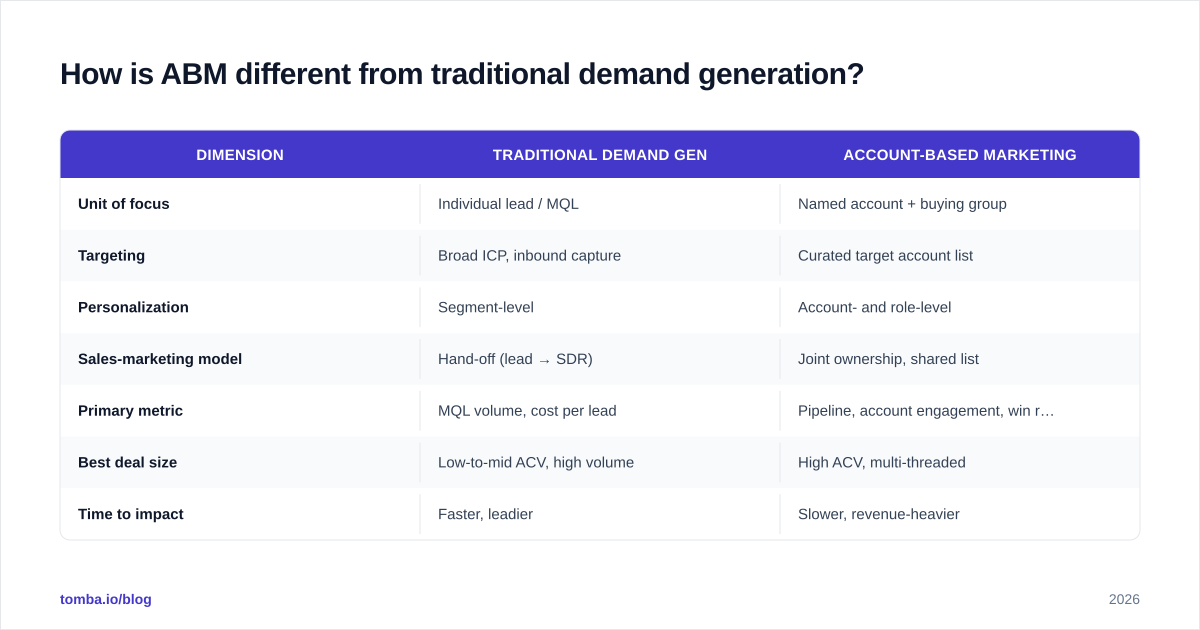Click the 'Low-to-mid ACV, high volume' cell

click(536, 462)
